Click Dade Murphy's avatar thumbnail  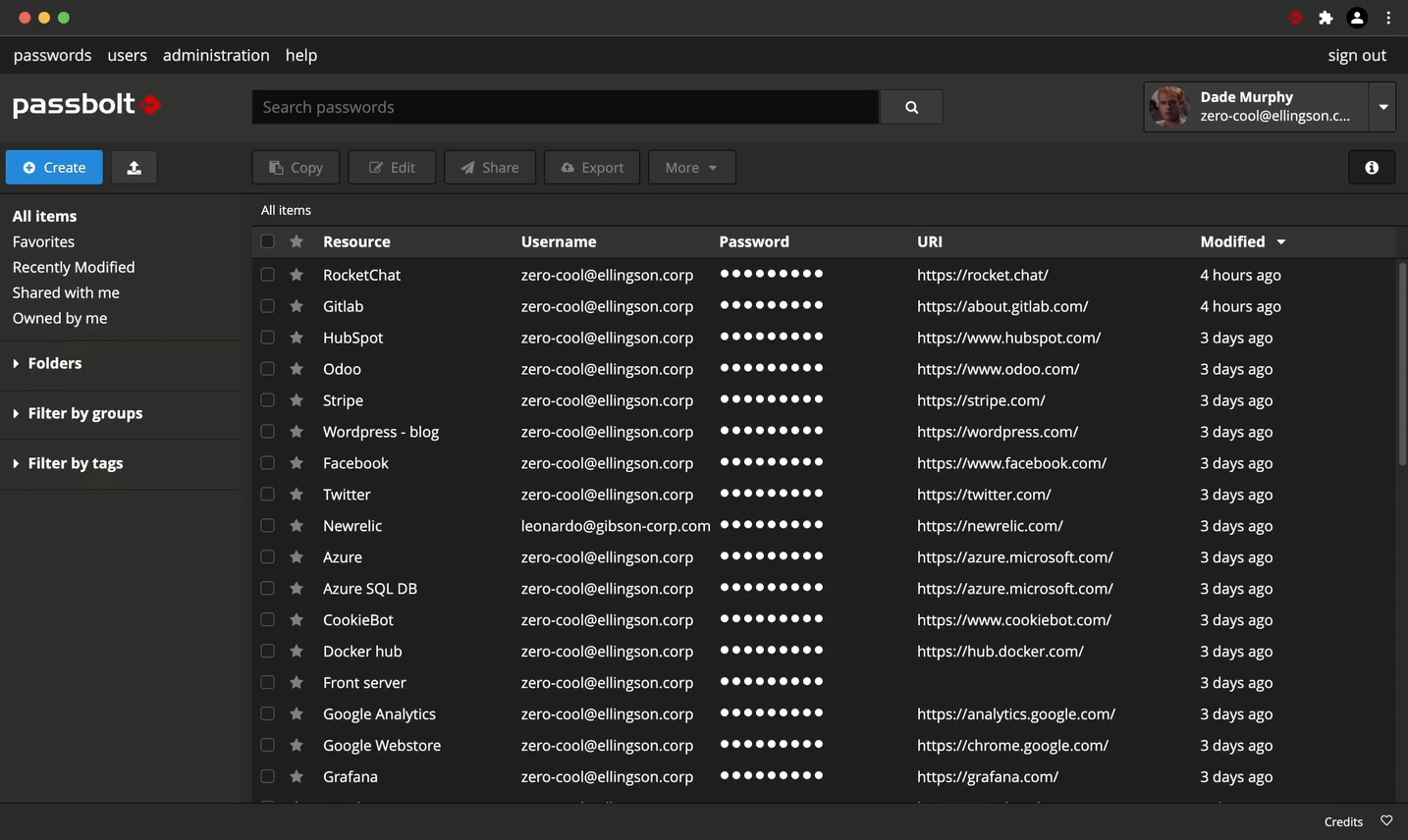click(1169, 106)
